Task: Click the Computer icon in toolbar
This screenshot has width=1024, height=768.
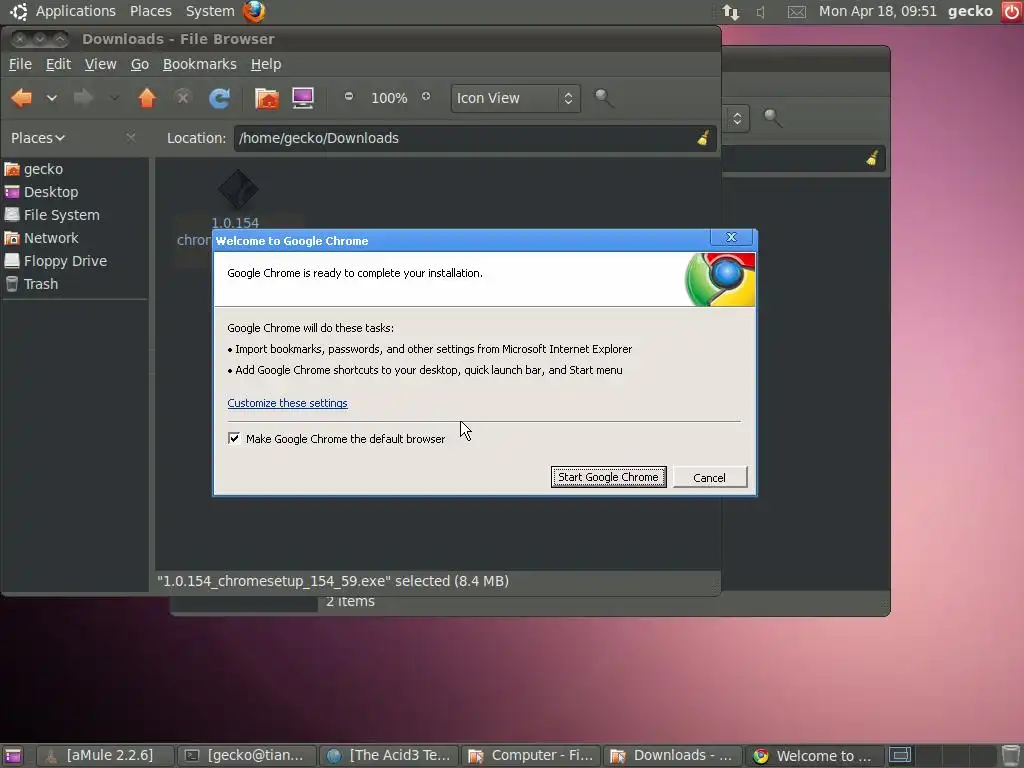Action: point(302,98)
